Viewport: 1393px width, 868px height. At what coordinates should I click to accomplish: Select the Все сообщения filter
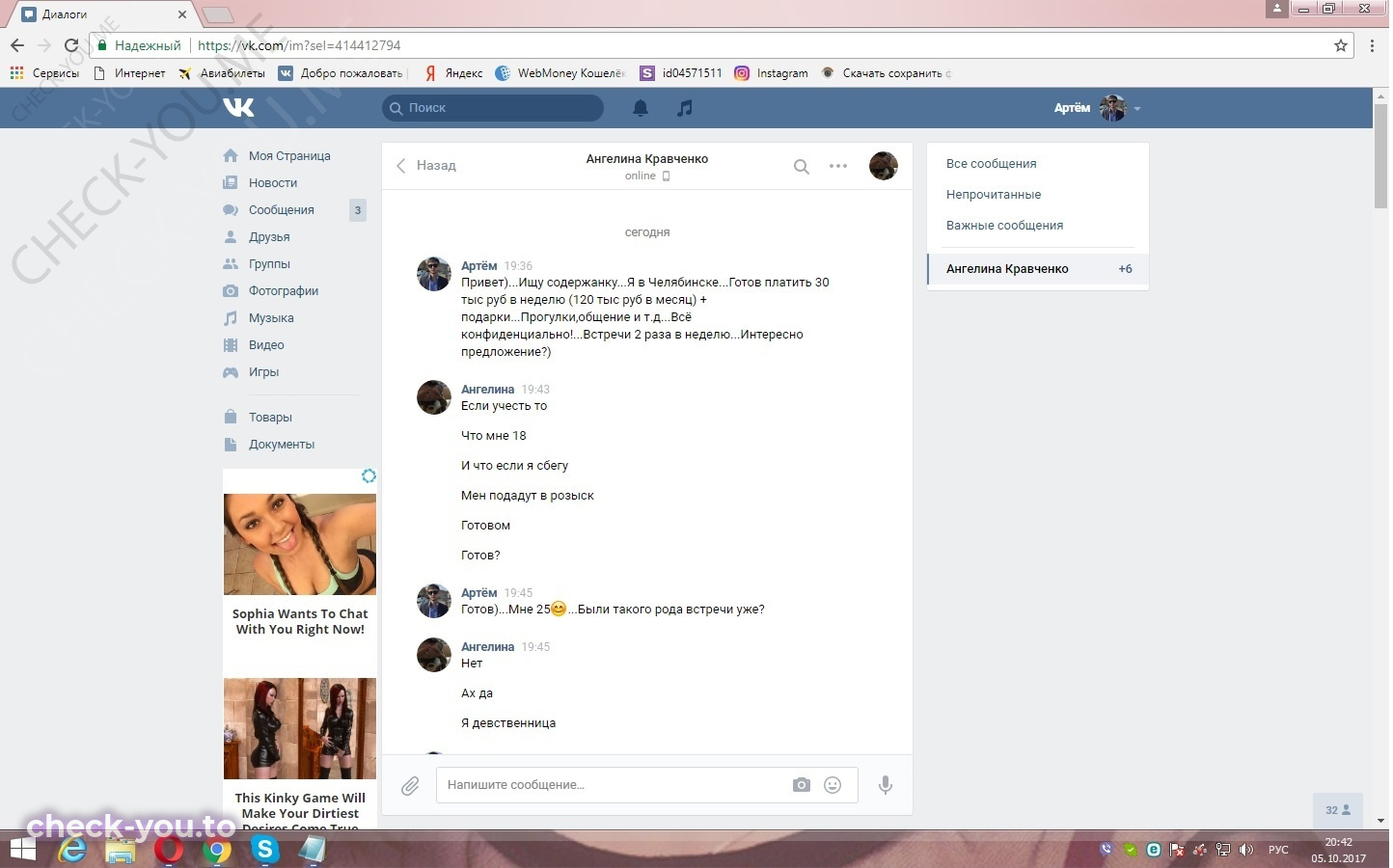991,164
